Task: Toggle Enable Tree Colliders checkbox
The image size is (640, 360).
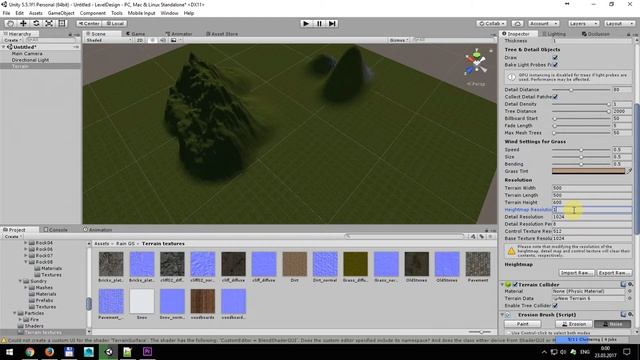Action: [x=555, y=305]
